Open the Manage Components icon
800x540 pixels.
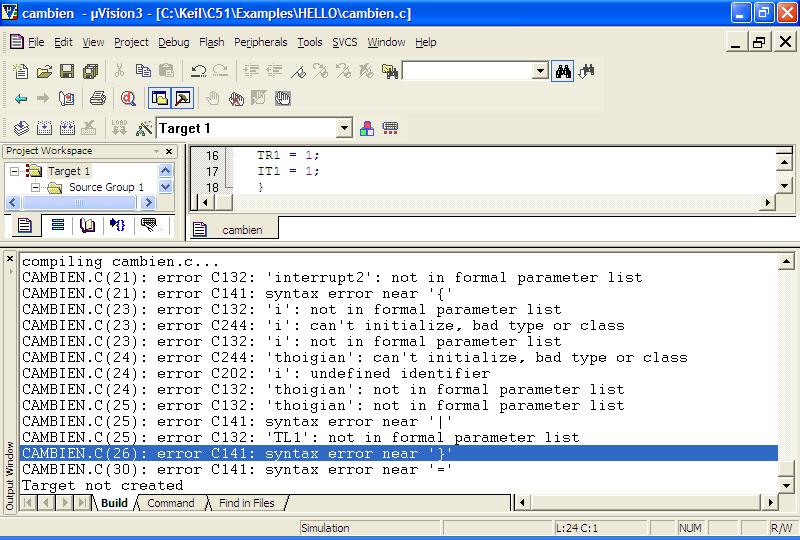[x=367, y=128]
